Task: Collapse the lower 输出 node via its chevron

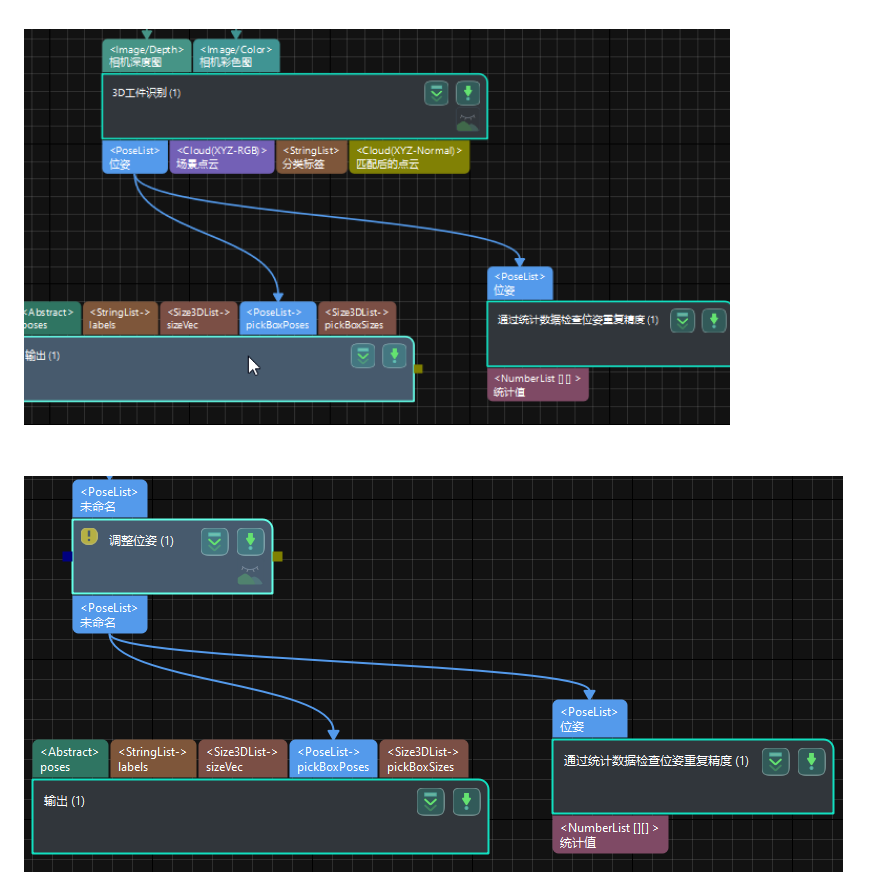Action: 430,801
